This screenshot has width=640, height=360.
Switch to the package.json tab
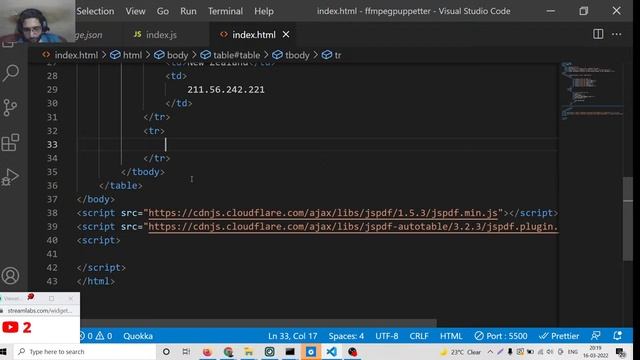coord(88,35)
